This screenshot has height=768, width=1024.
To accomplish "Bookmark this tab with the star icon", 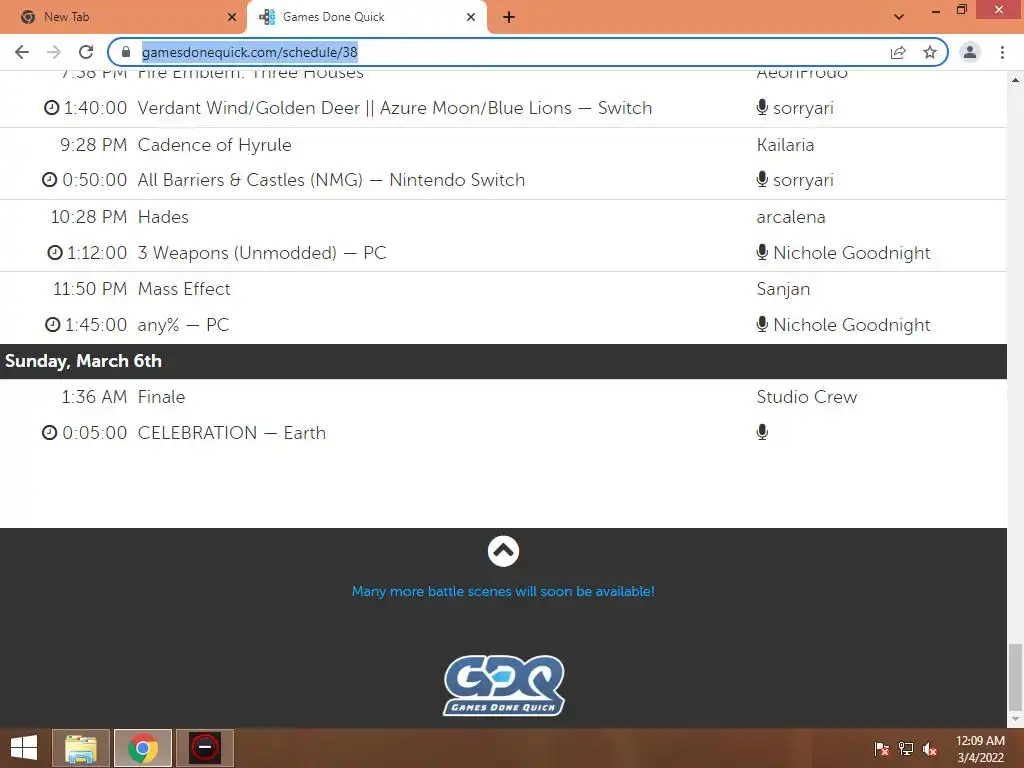I will pyautogui.click(x=930, y=52).
